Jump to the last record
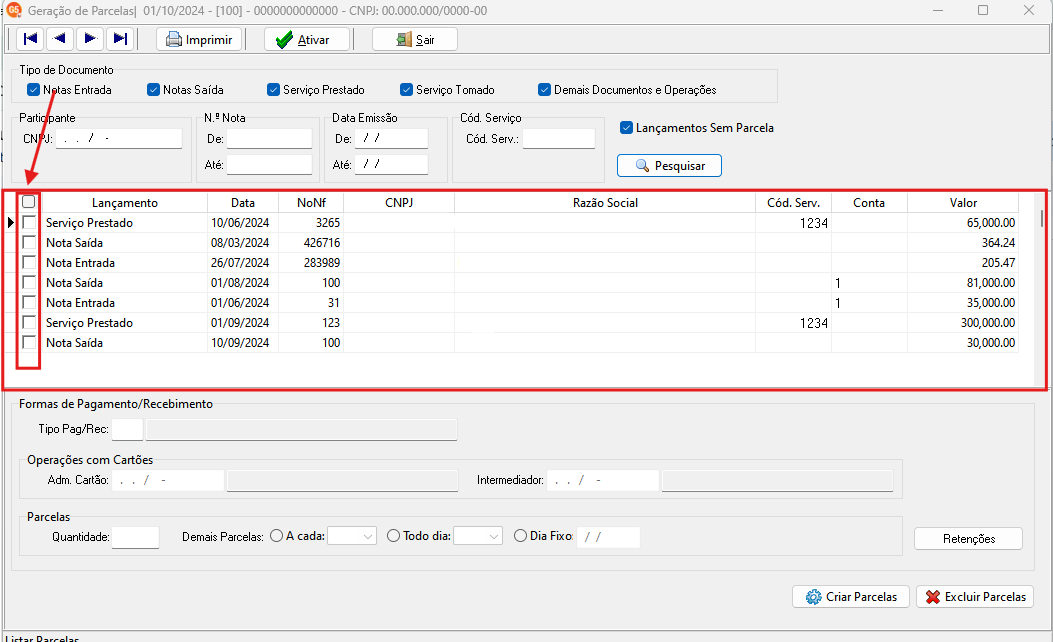 click(x=120, y=39)
